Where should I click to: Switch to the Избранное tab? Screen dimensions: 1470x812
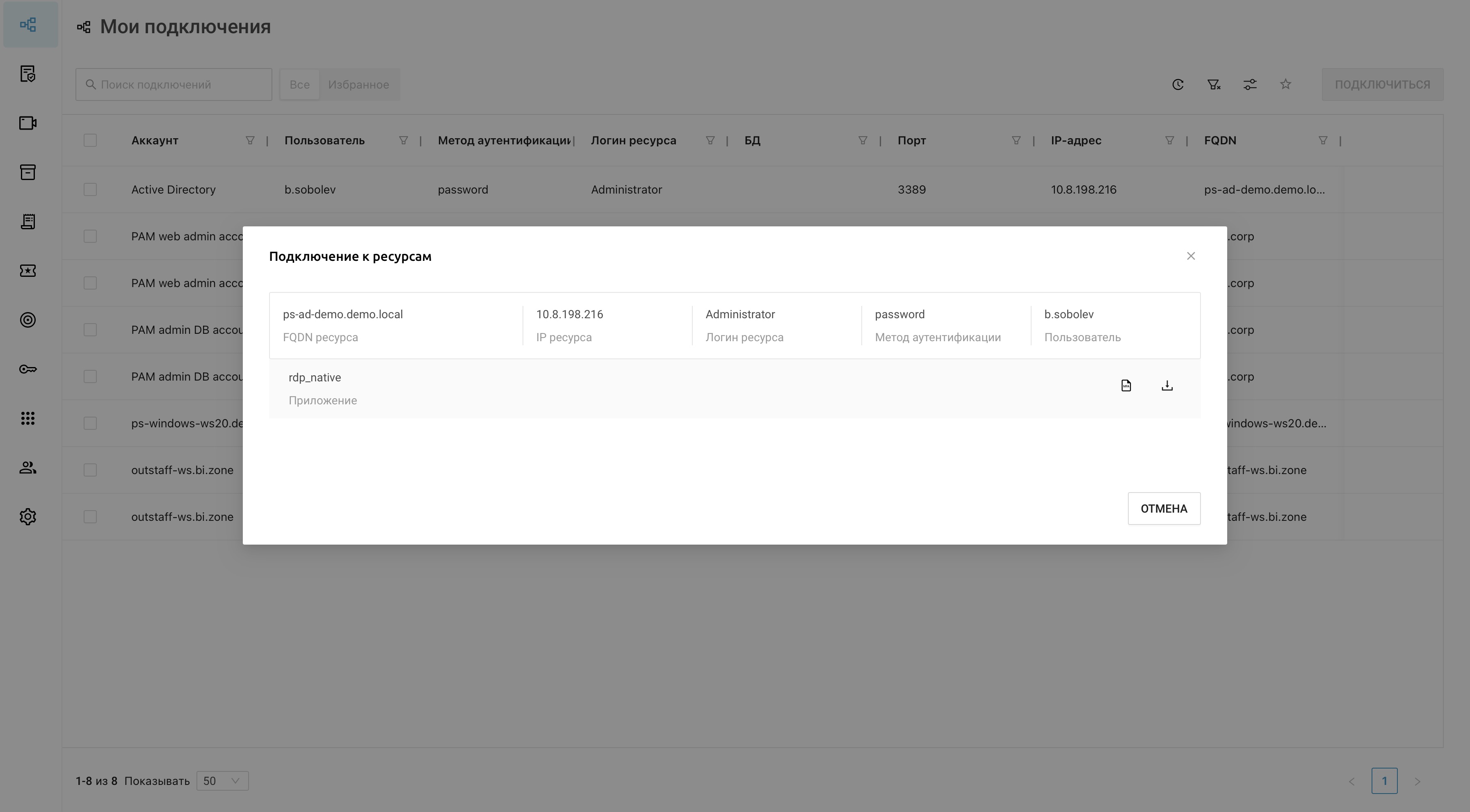358,84
